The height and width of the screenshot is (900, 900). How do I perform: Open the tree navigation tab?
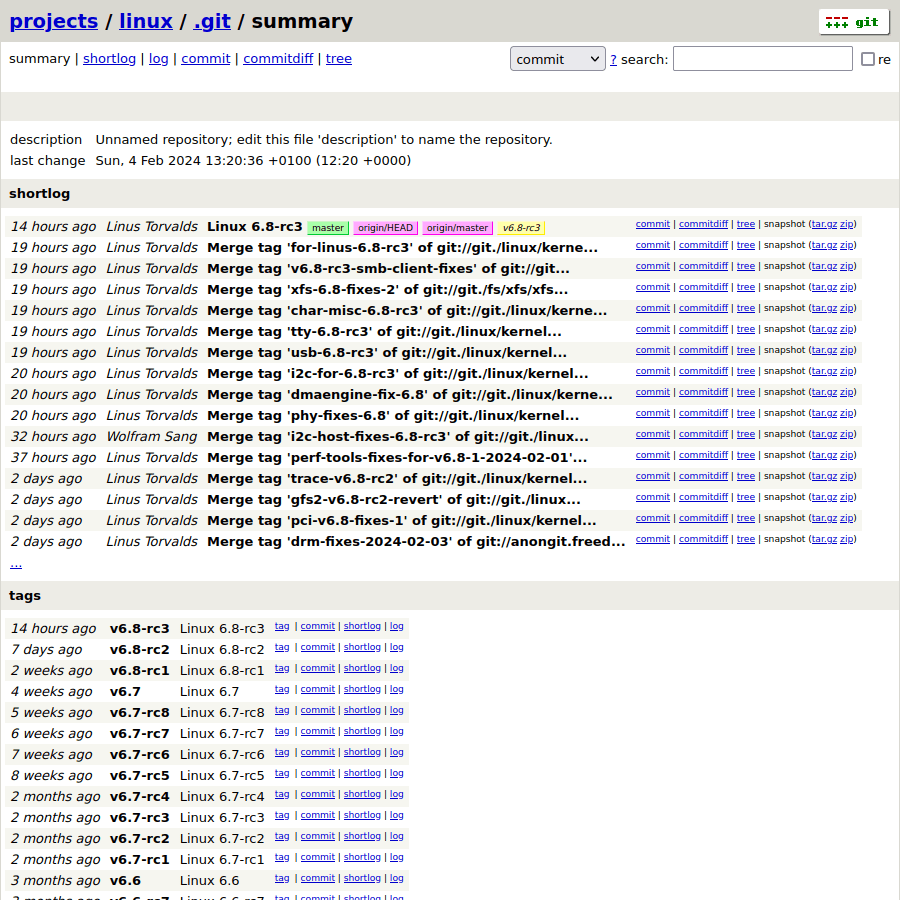click(339, 59)
